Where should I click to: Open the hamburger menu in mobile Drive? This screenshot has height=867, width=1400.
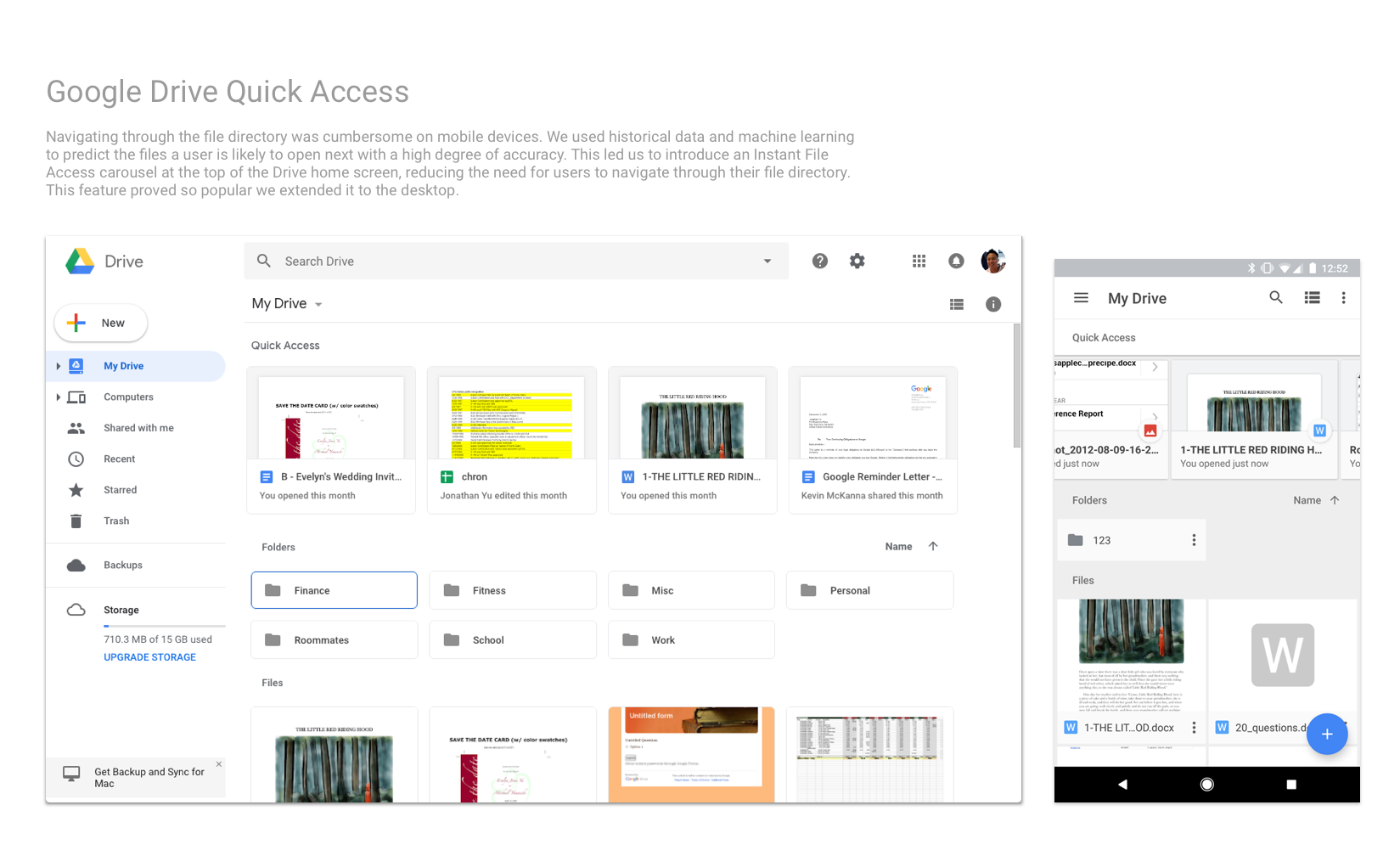(1081, 298)
